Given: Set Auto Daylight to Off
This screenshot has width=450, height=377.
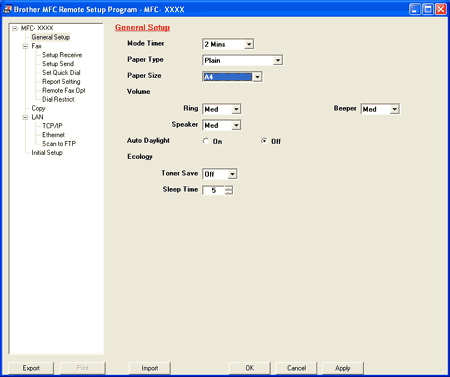Looking at the screenshot, I should point(264,141).
